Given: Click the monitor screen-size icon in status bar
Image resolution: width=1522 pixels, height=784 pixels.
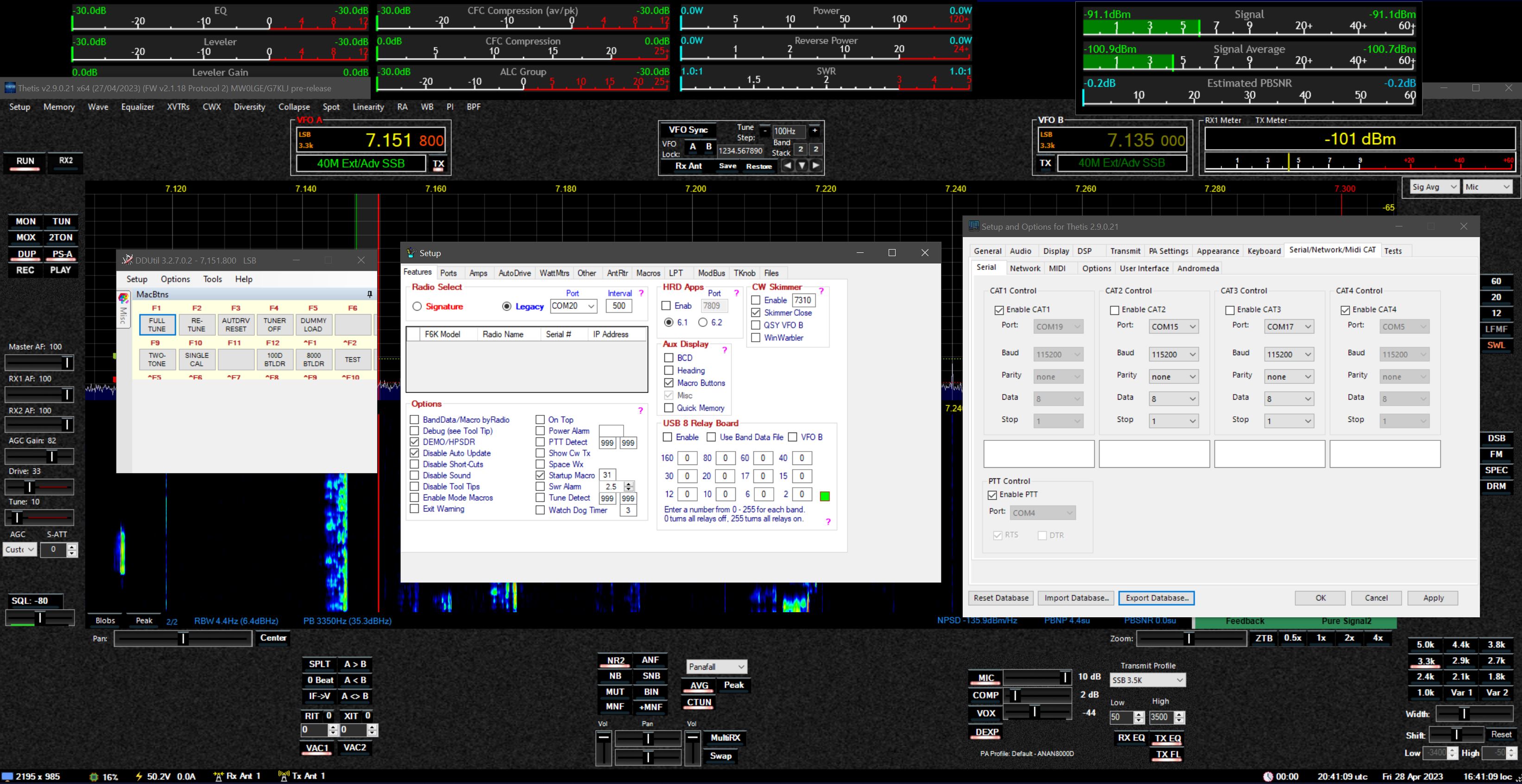Looking at the screenshot, I should pos(7,776).
